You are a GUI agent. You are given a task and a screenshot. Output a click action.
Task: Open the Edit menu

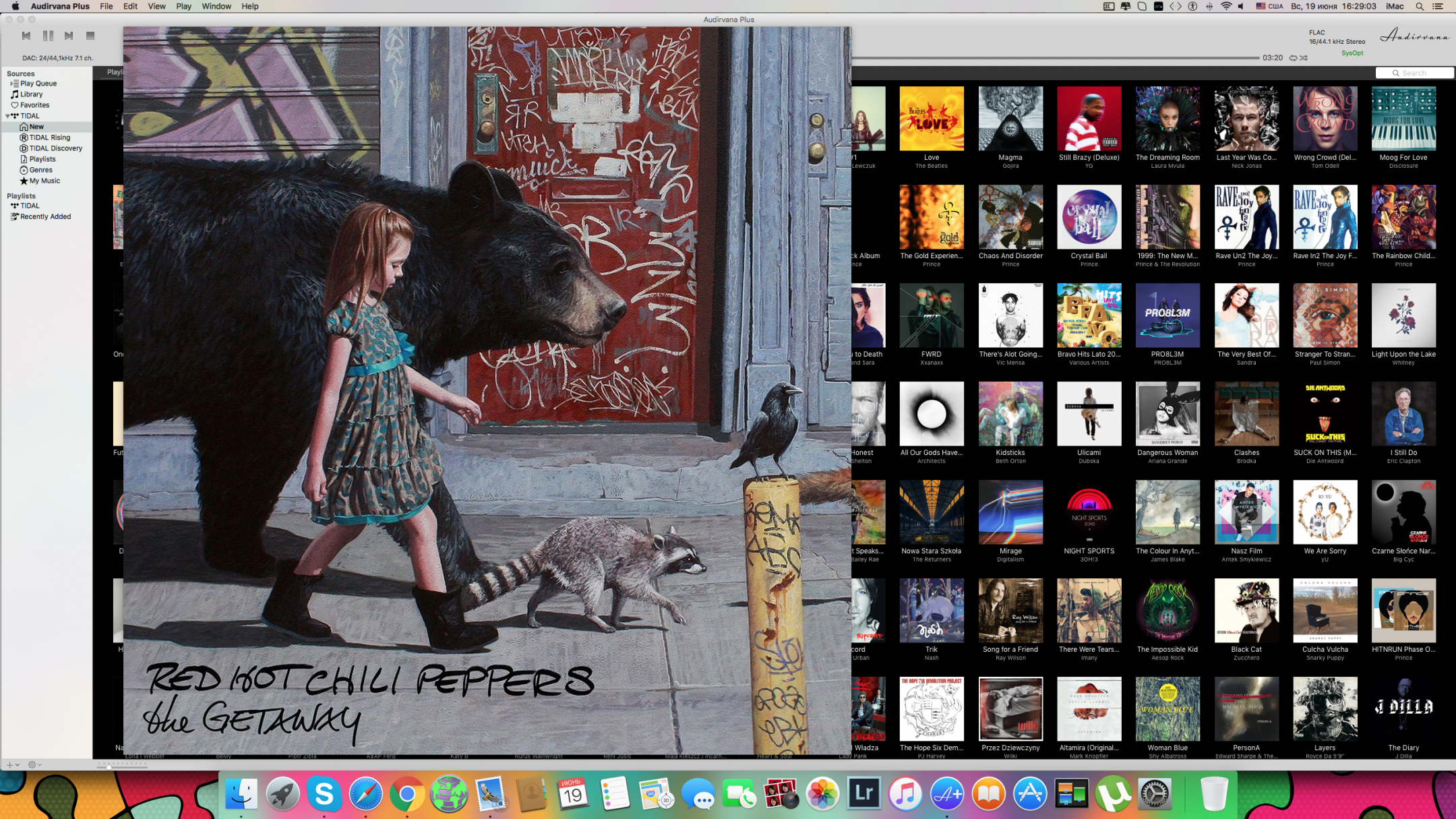130,6
